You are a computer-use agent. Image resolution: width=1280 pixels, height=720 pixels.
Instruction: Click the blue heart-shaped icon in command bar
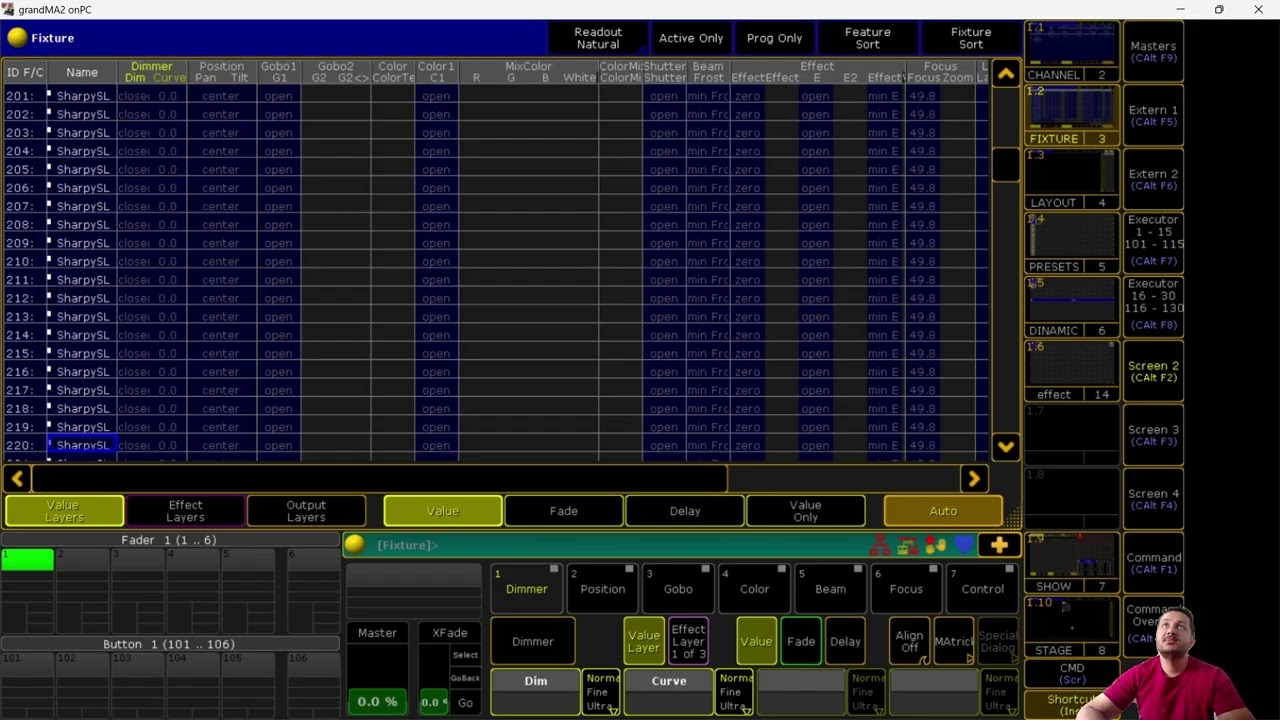964,546
